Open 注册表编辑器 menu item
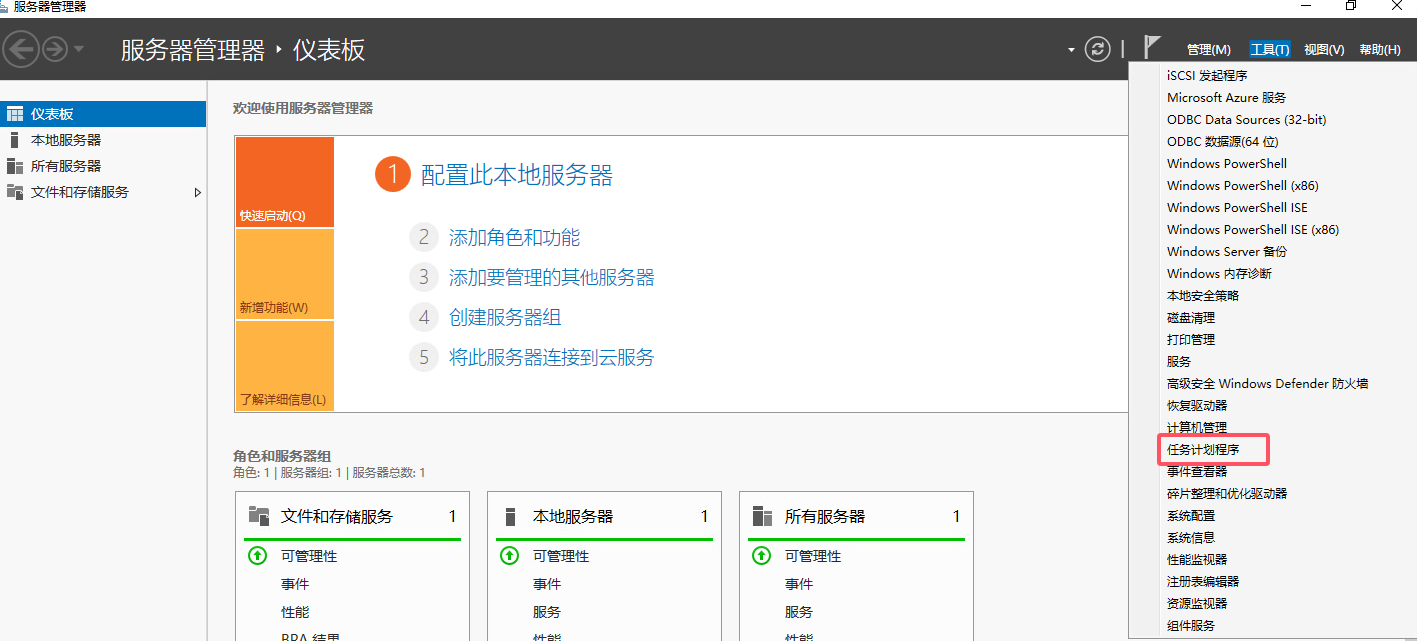The height and width of the screenshot is (641, 1417). pyautogui.click(x=1203, y=581)
